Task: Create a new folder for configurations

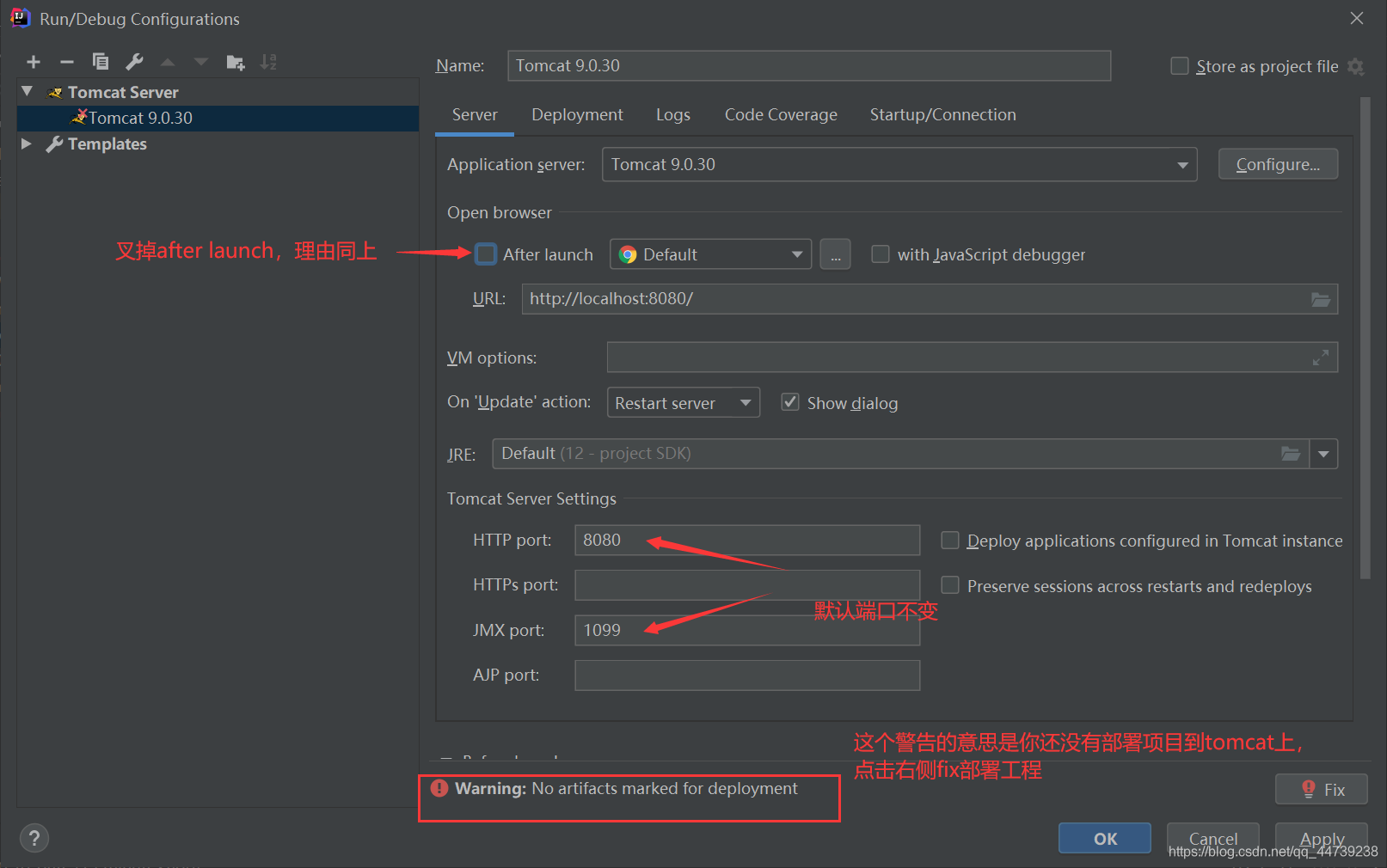Action: (x=235, y=62)
